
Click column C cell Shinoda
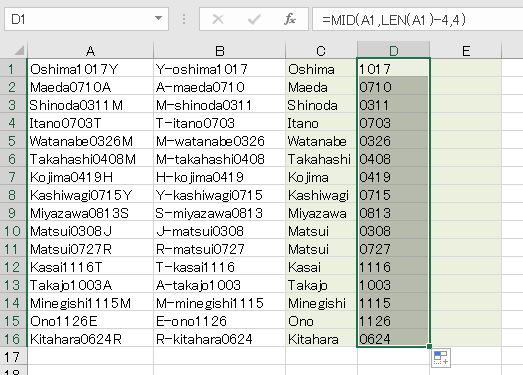[321, 105]
